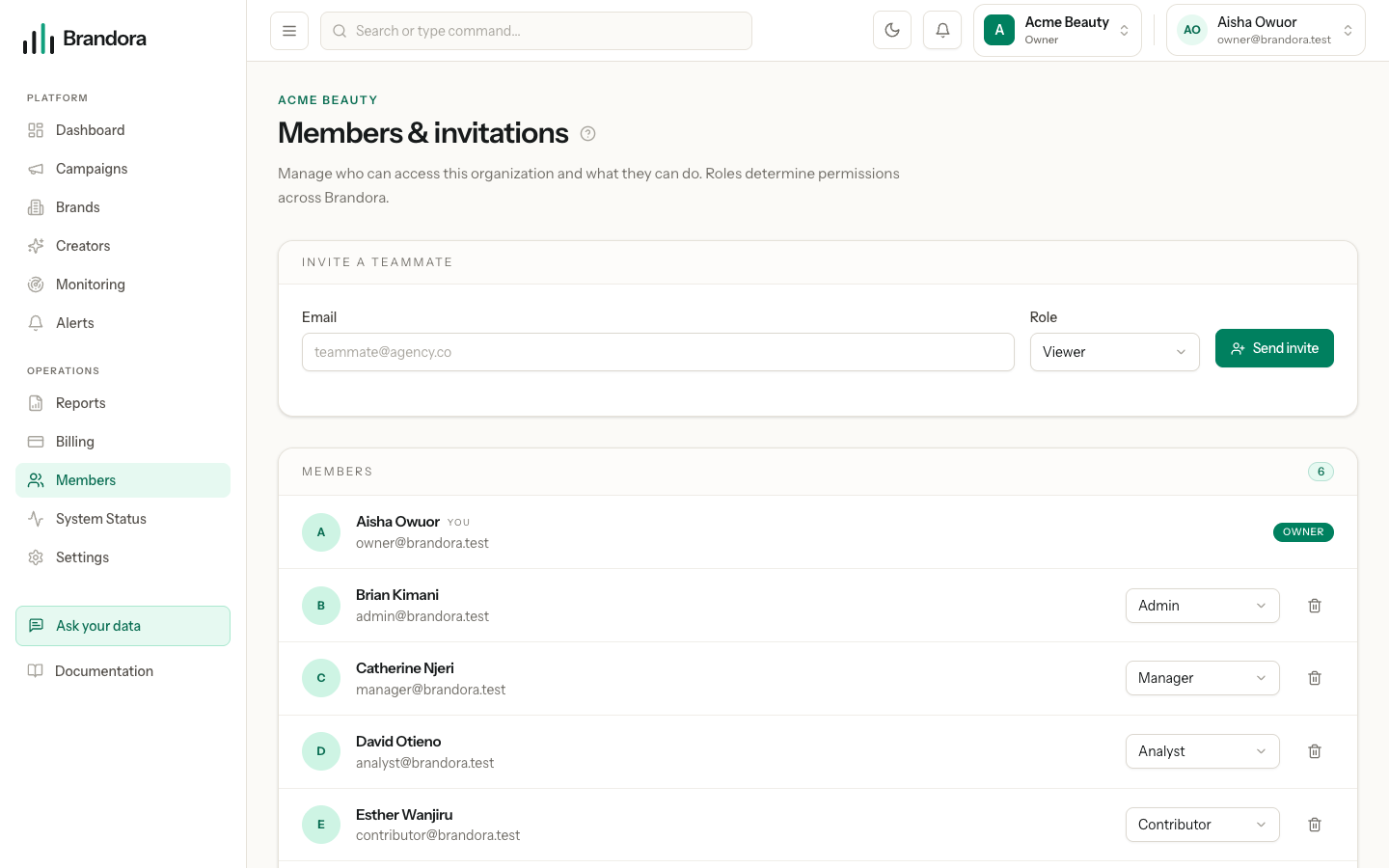
Task: Open Alerts in sidebar
Action: pyautogui.click(x=123, y=323)
